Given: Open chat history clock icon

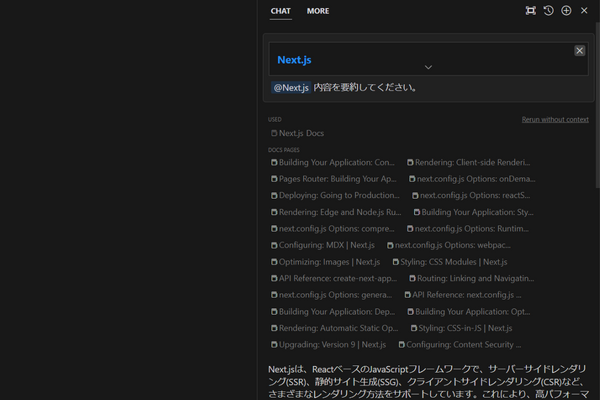Looking at the screenshot, I should pyautogui.click(x=548, y=11).
